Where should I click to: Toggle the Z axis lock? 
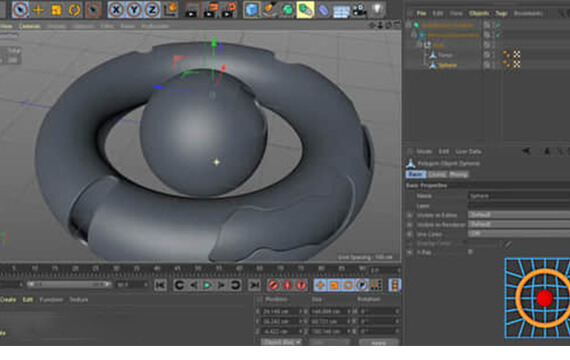[x=152, y=9]
